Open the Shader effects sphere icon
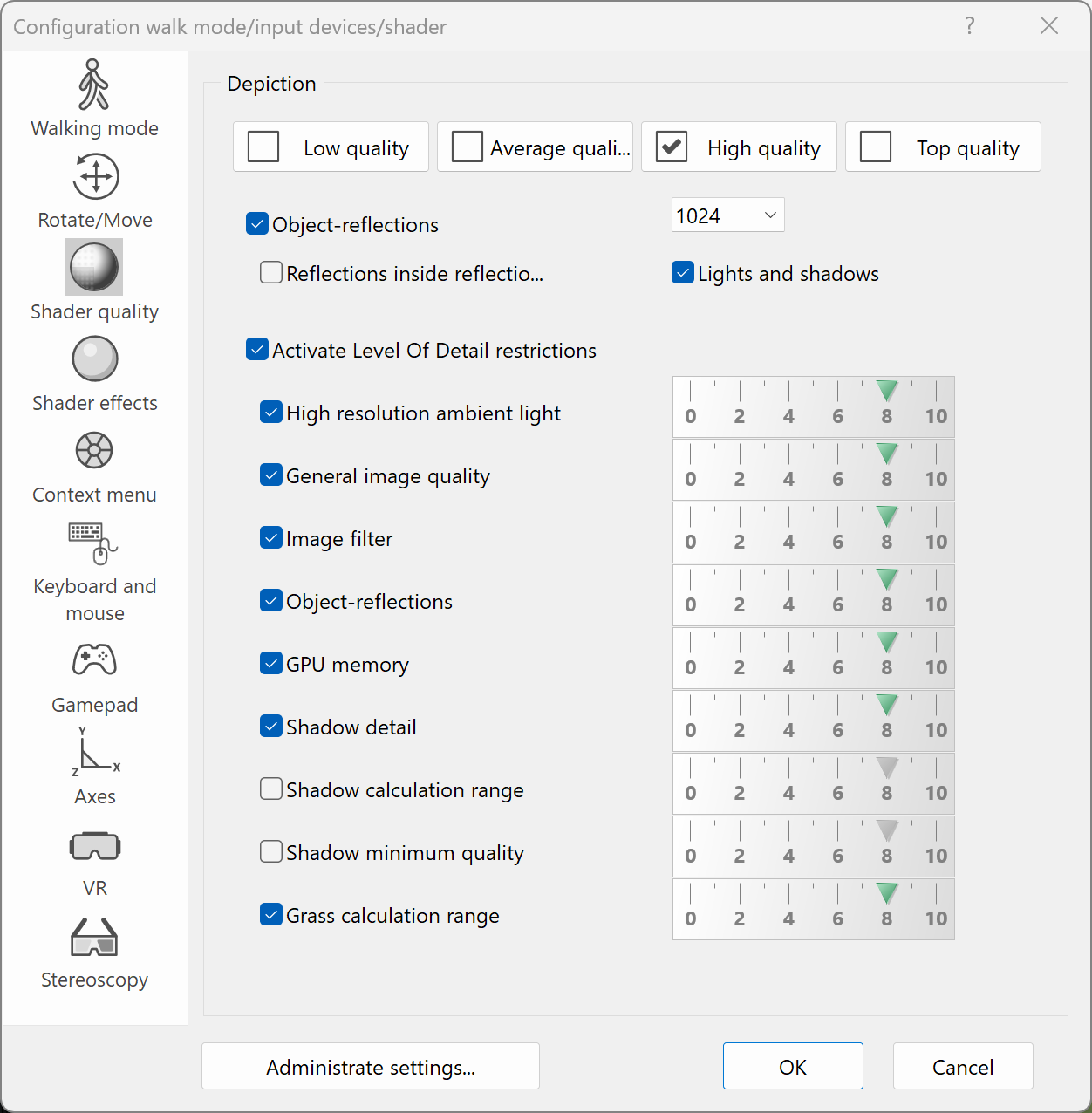This screenshot has height=1113, width=1092. (94, 359)
